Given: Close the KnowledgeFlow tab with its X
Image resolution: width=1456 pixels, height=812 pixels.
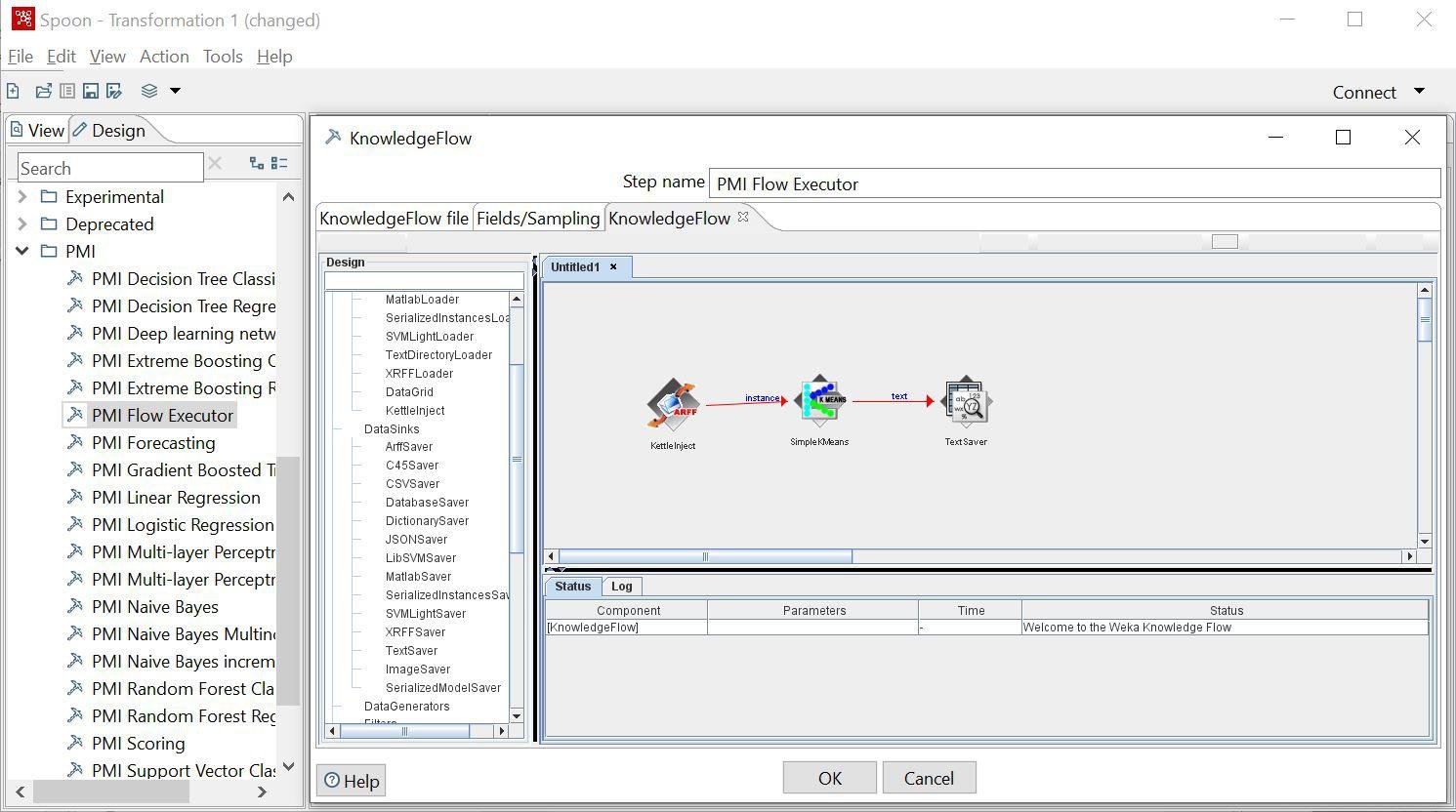Looking at the screenshot, I should click(743, 217).
